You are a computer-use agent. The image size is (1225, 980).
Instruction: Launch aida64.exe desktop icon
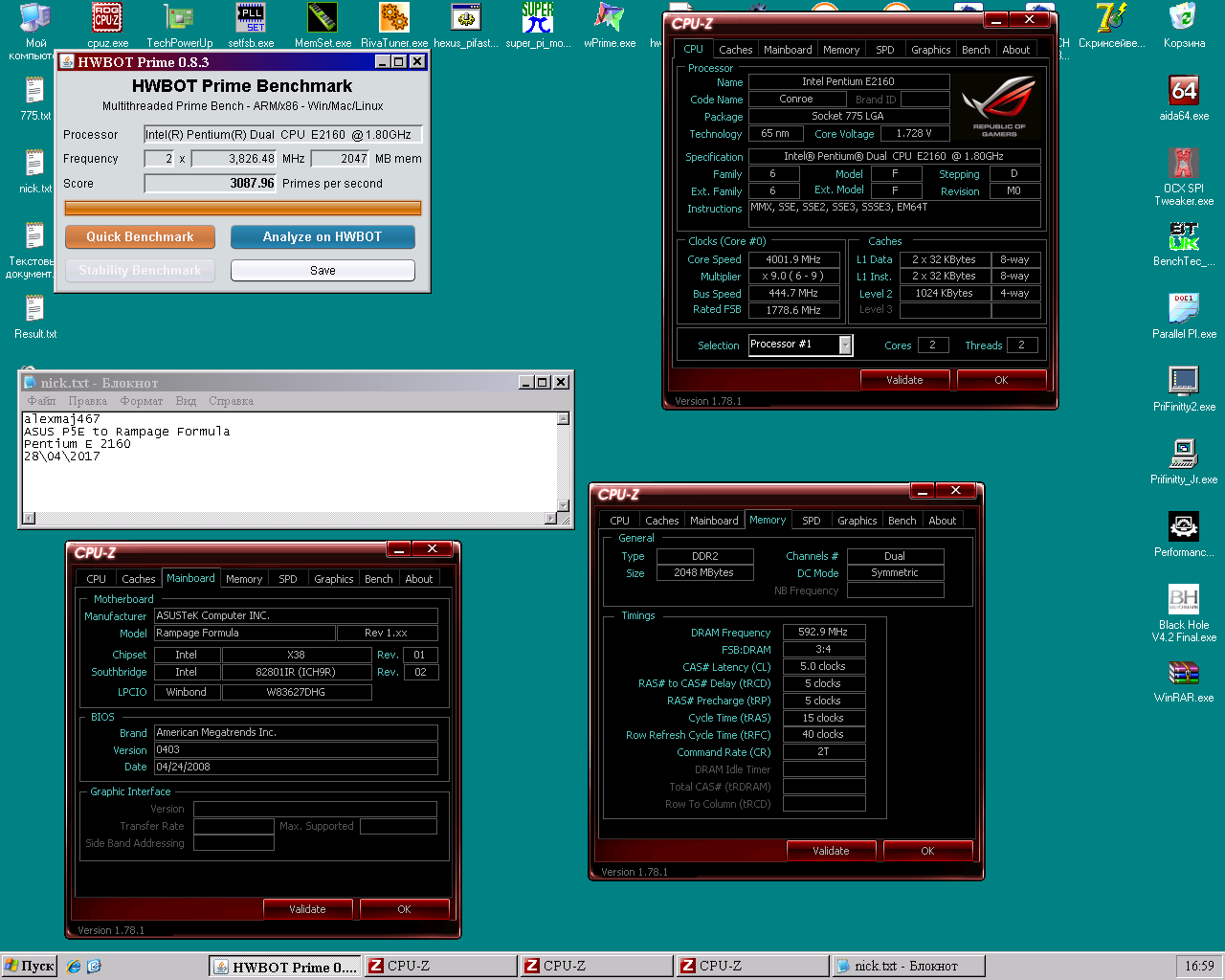[1184, 99]
